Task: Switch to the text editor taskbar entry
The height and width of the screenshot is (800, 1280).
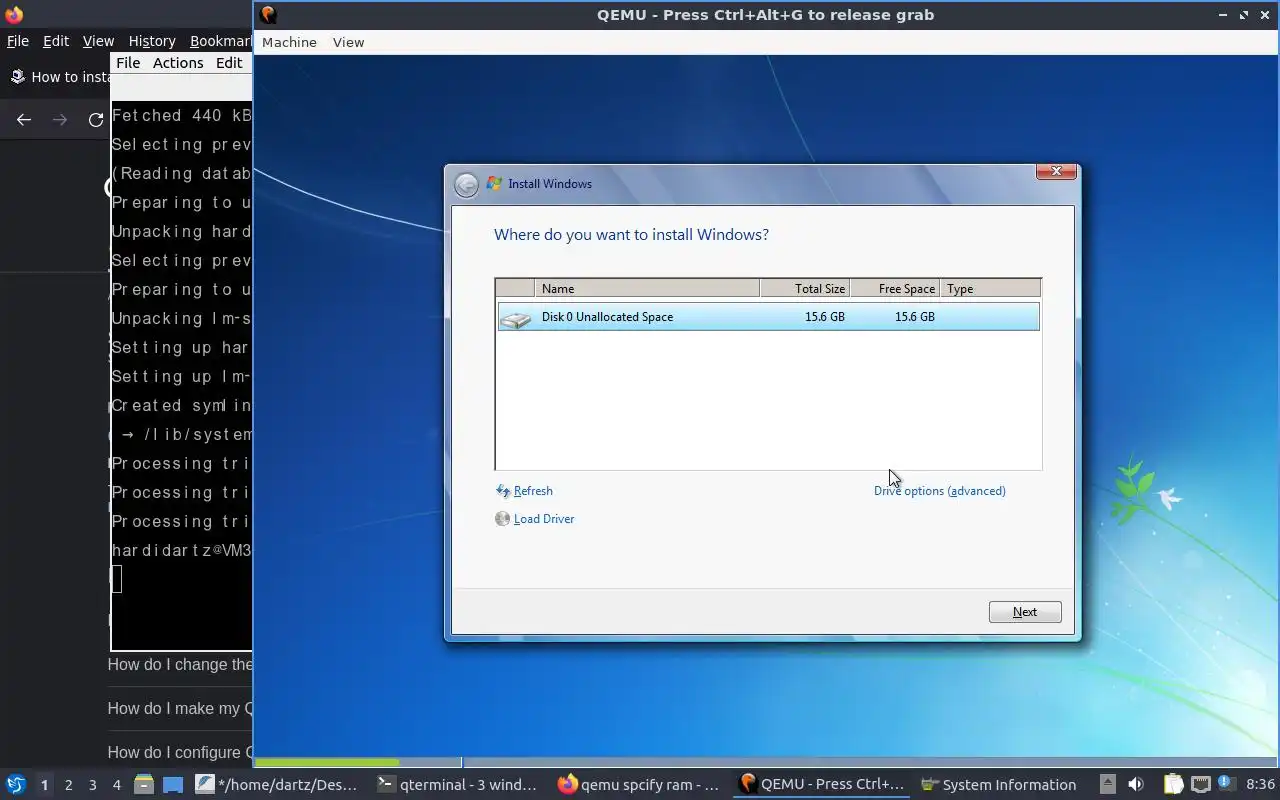Action: click(x=277, y=785)
